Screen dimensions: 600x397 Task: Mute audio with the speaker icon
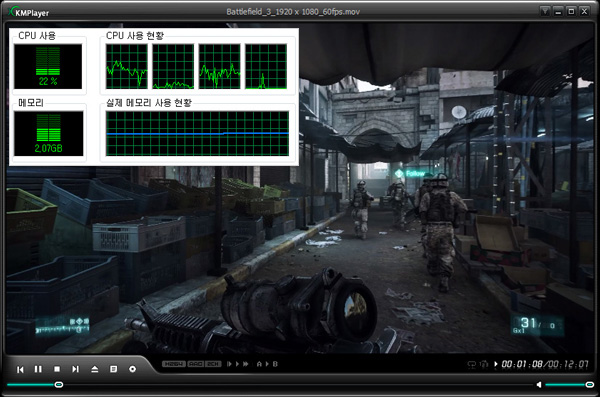coord(539,384)
